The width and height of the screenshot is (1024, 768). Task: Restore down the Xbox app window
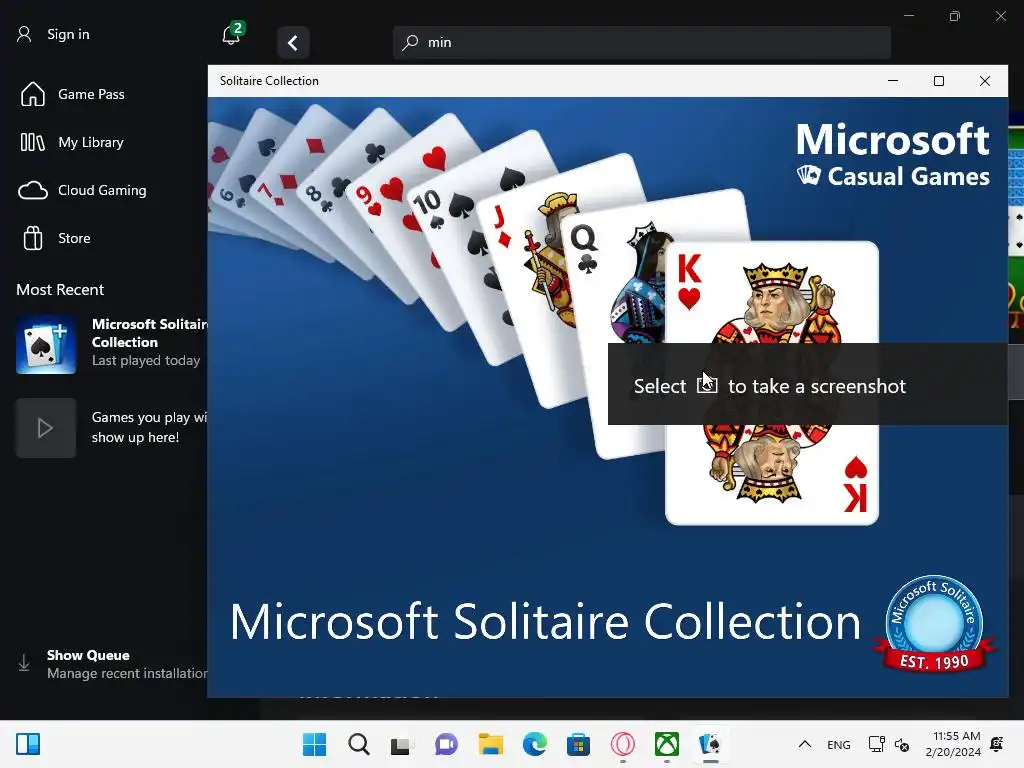955,16
